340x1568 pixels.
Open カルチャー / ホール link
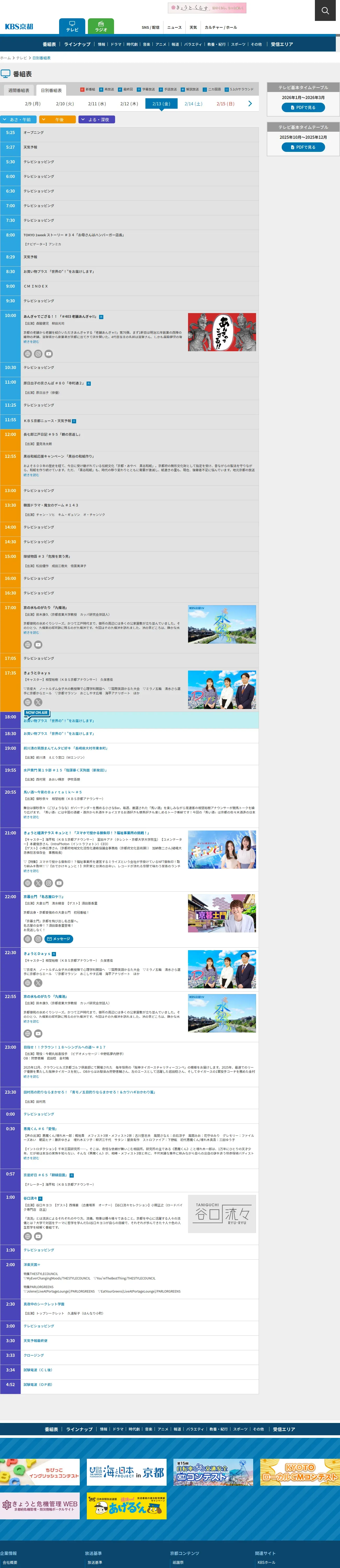(x=220, y=27)
